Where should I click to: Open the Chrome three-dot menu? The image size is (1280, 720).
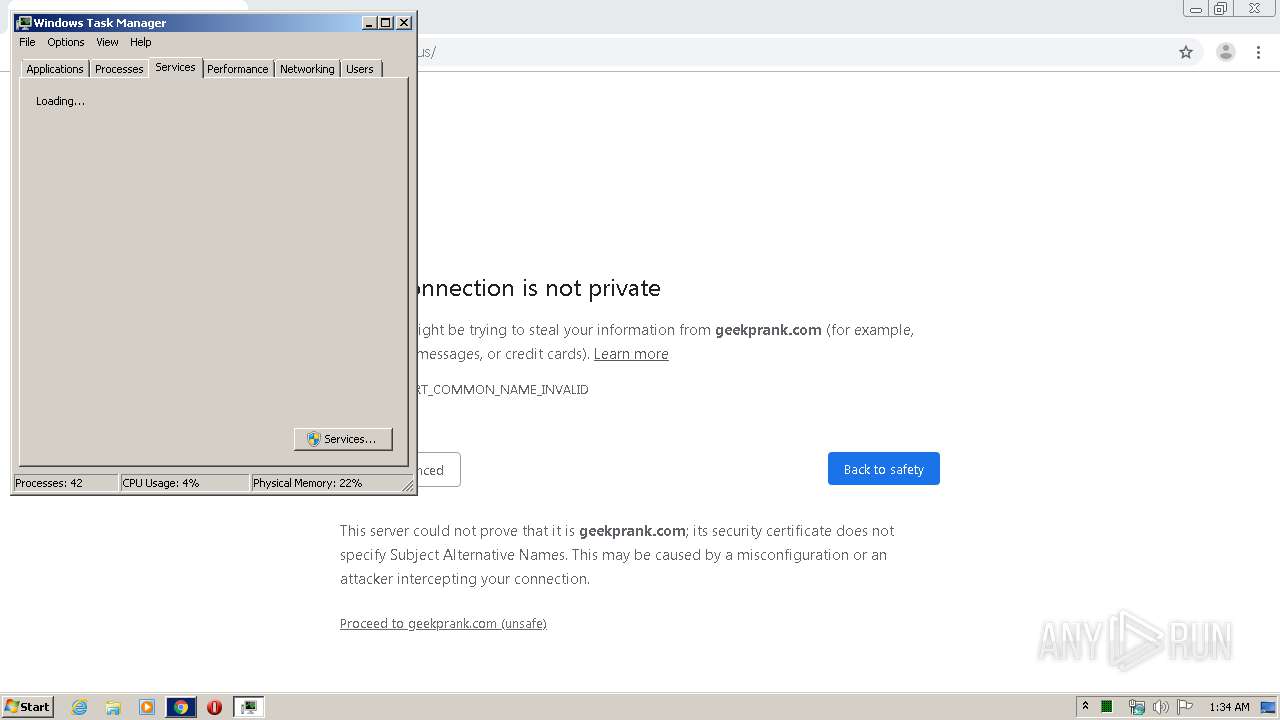click(x=1259, y=52)
